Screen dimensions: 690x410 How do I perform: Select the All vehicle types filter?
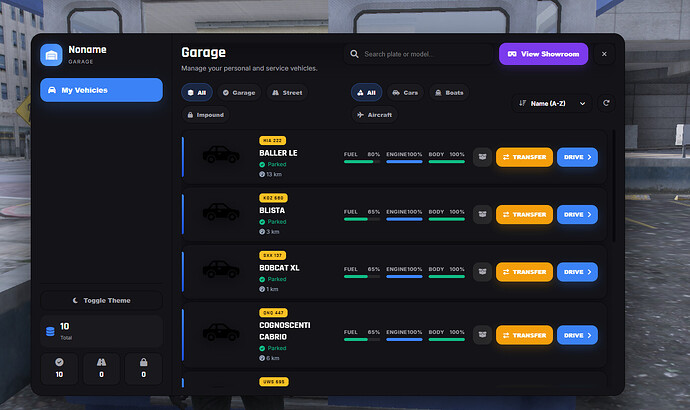coord(367,93)
